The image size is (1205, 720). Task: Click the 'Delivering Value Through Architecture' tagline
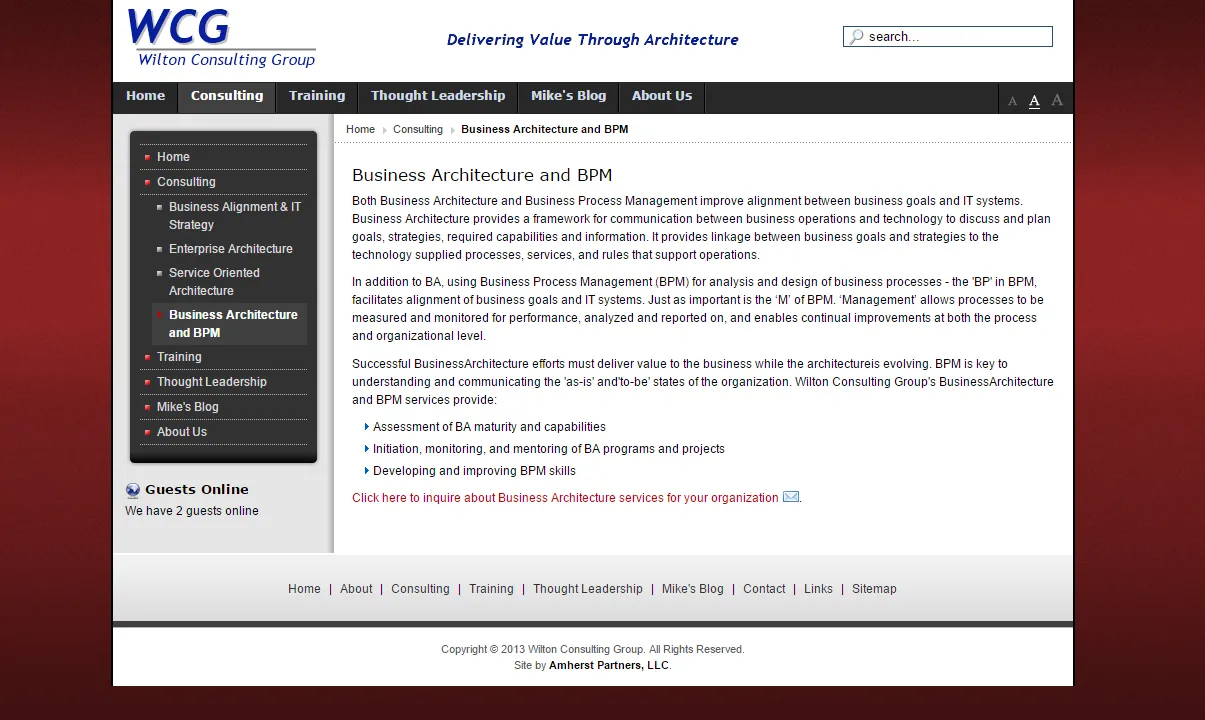click(x=593, y=40)
